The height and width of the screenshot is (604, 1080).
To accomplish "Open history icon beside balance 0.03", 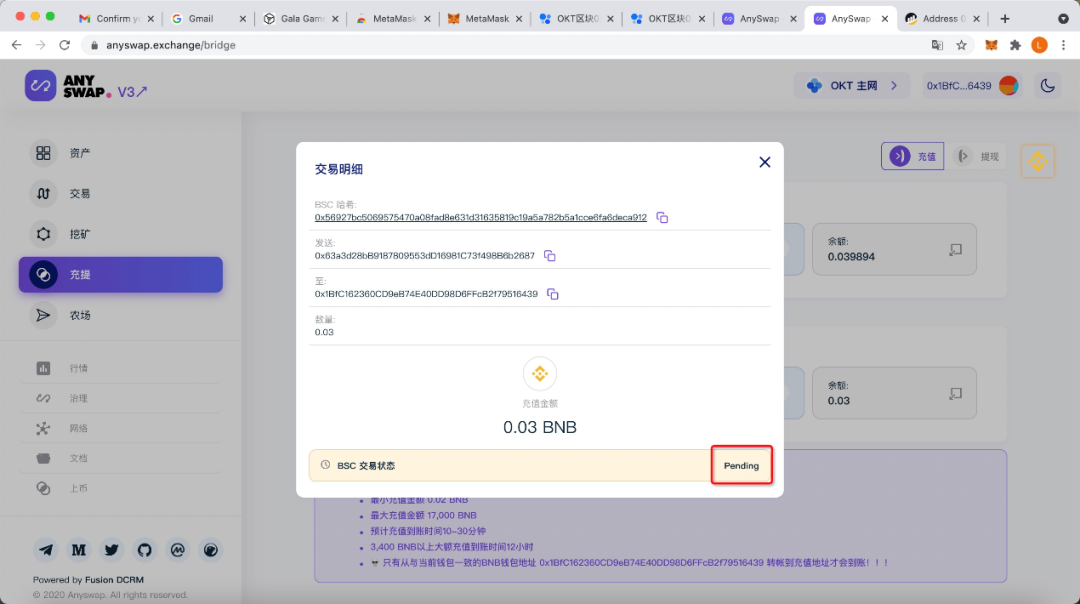I will click(955, 393).
